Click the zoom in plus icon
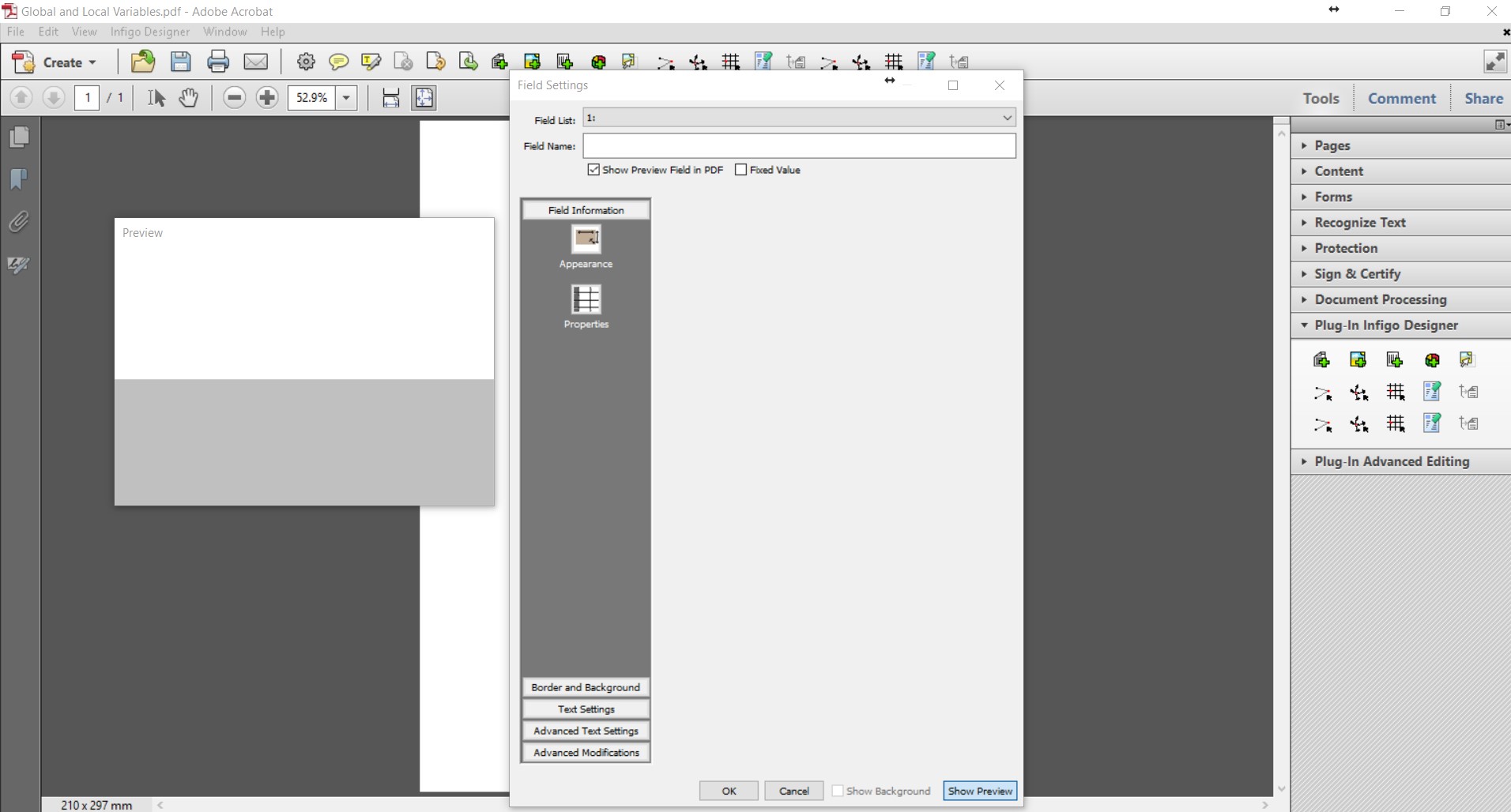The image size is (1511, 812). click(267, 98)
